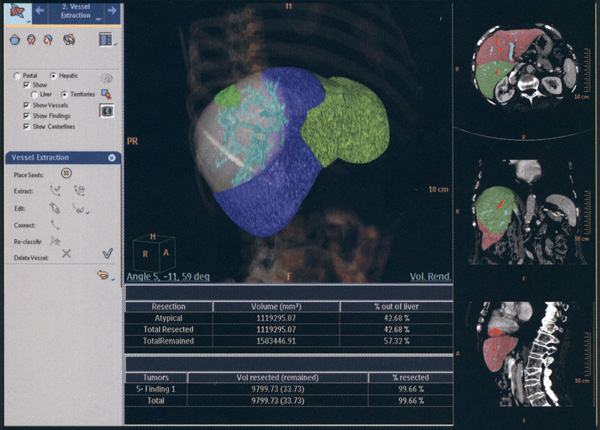Image resolution: width=600 pixels, height=430 pixels.
Task: Click the 'Tumors' column header
Action: [156, 378]
